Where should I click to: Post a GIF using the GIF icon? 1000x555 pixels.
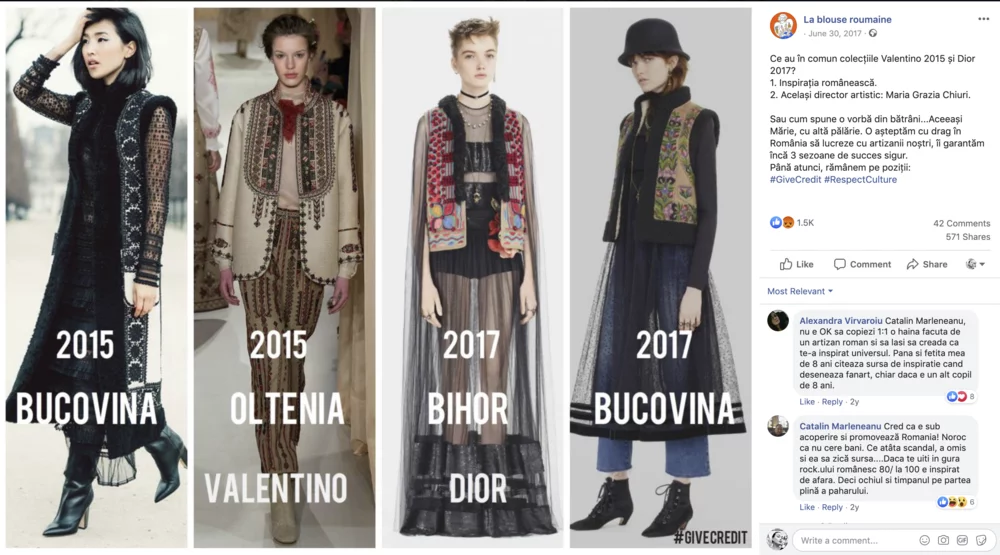(x=962, y=540)
